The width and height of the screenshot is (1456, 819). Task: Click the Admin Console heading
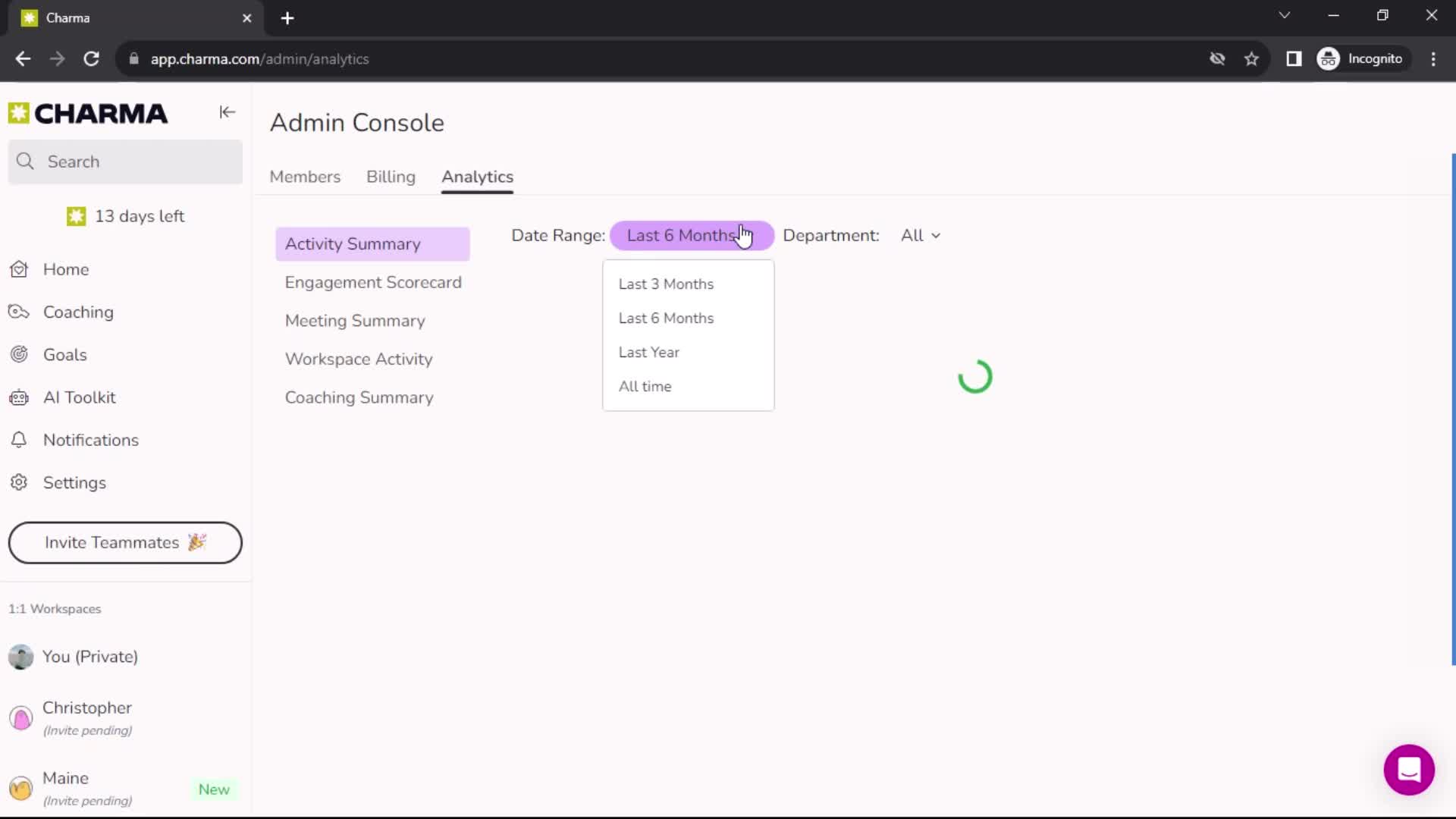[x=357, y=123]
